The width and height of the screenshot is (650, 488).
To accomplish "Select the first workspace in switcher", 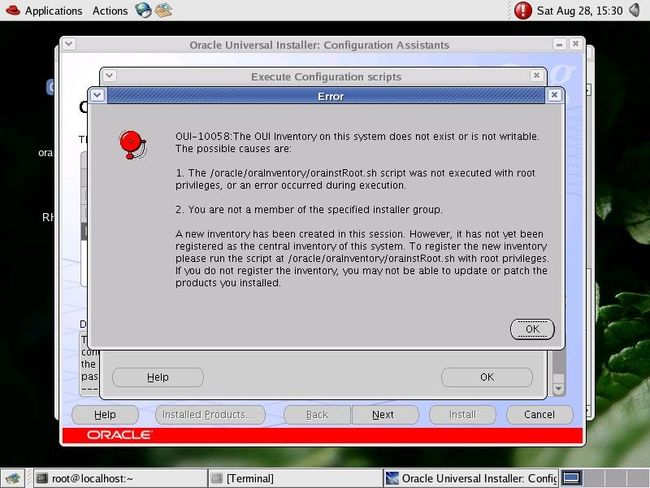I will tap(572, 478).
